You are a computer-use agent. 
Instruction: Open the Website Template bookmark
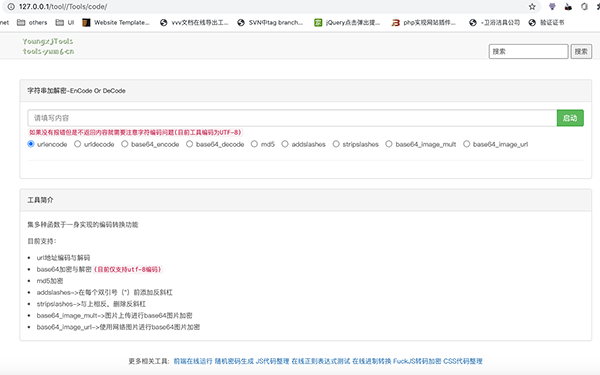click(x=116, y=23)
